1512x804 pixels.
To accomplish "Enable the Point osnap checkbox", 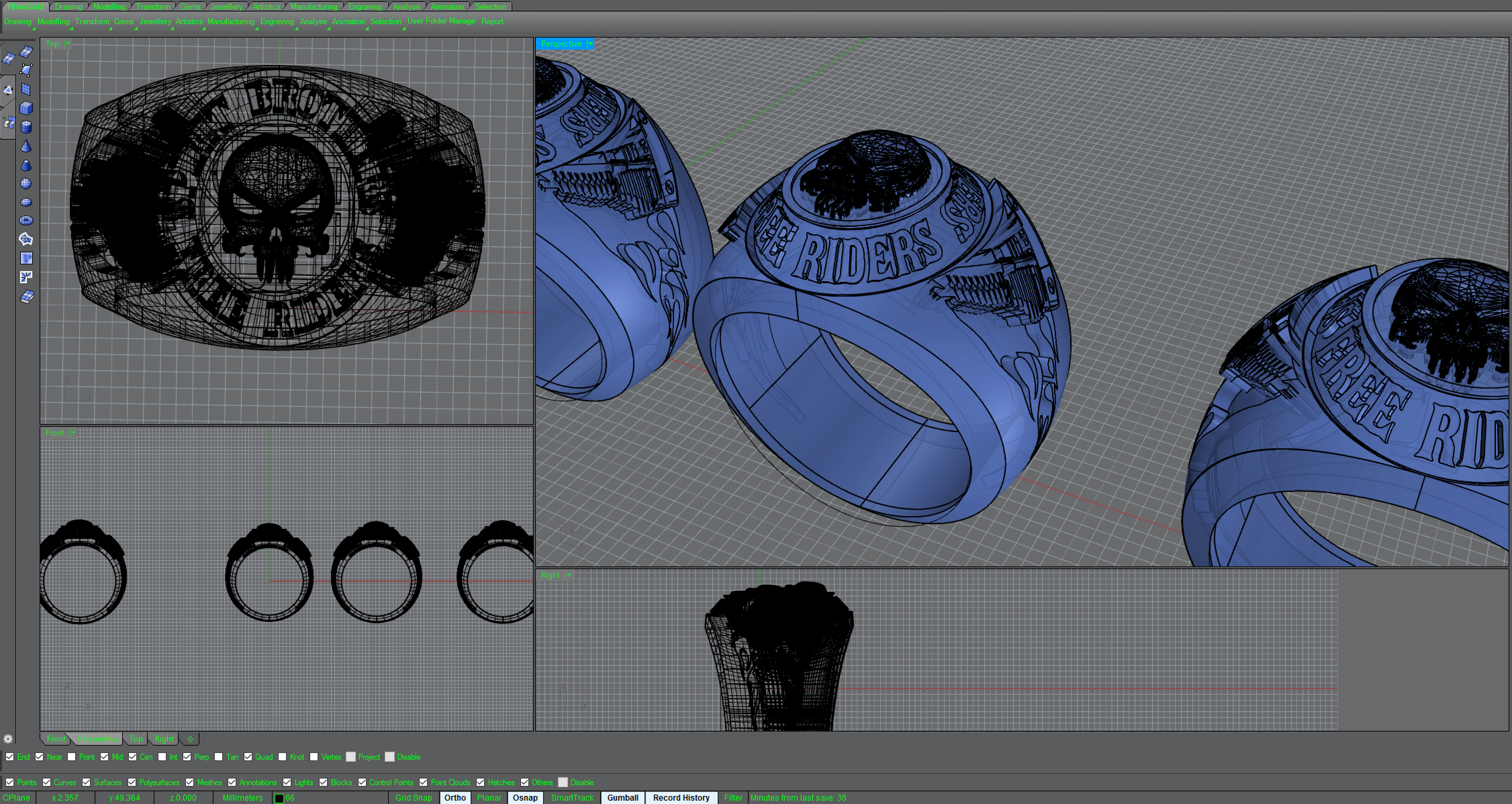I will 72,756.
